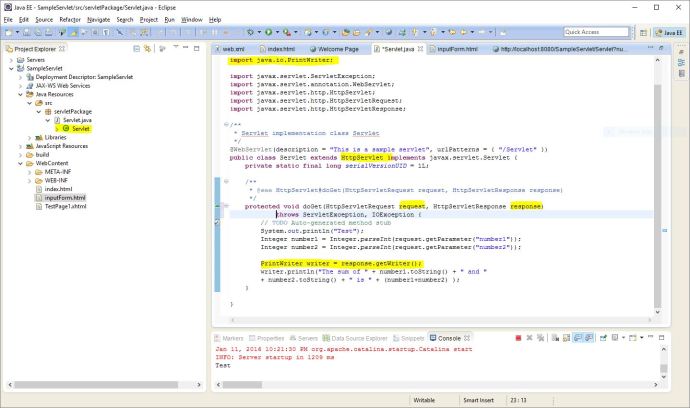Collapse the SampleServlet project node
Viewport: 690px width, 408px height.
pos(11,69)
